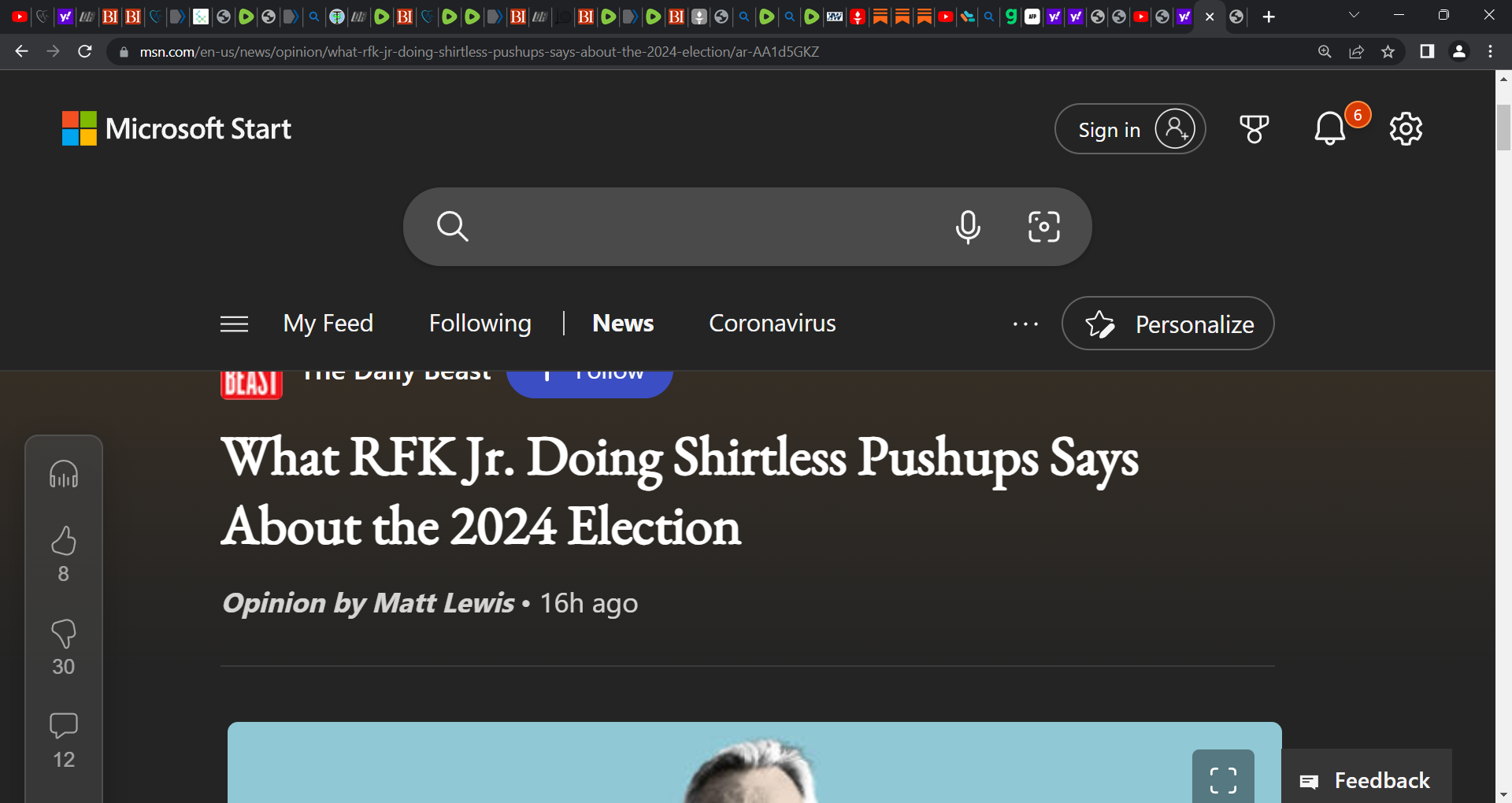Reload the current page
The width and height of the screenshot is (1512, 803).
(x=85, y=51)
